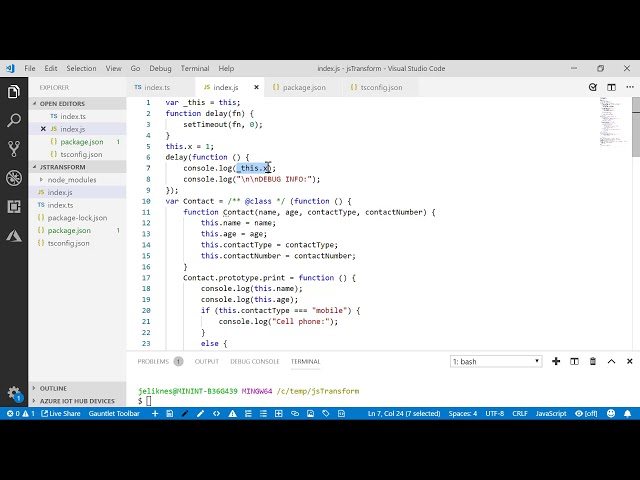Switch to the Output panel tab
The height and width of the screenshot is (480, 640).
point(207,361)
